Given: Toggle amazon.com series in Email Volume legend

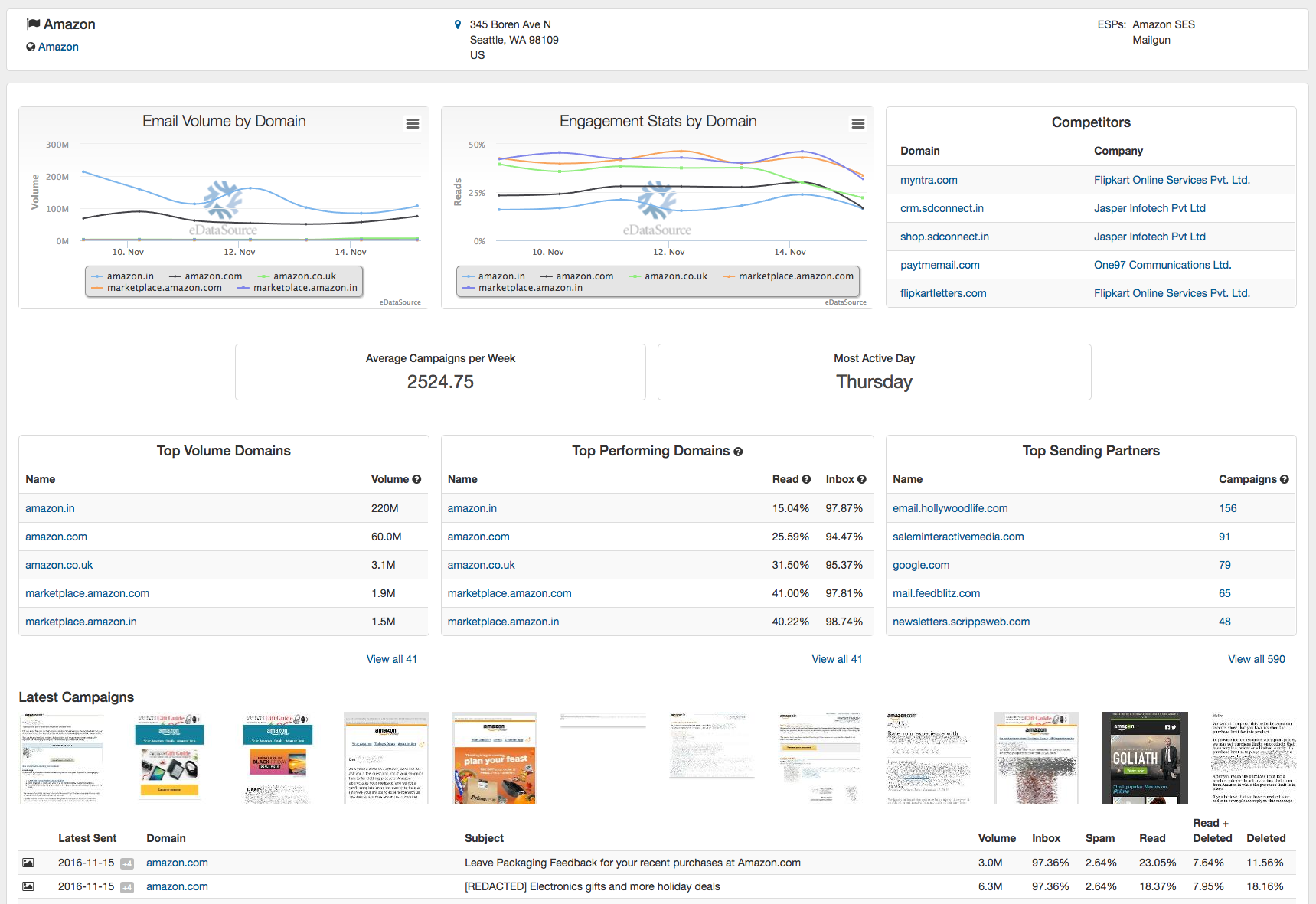Looking at the screenshot, I should point(205,276).
